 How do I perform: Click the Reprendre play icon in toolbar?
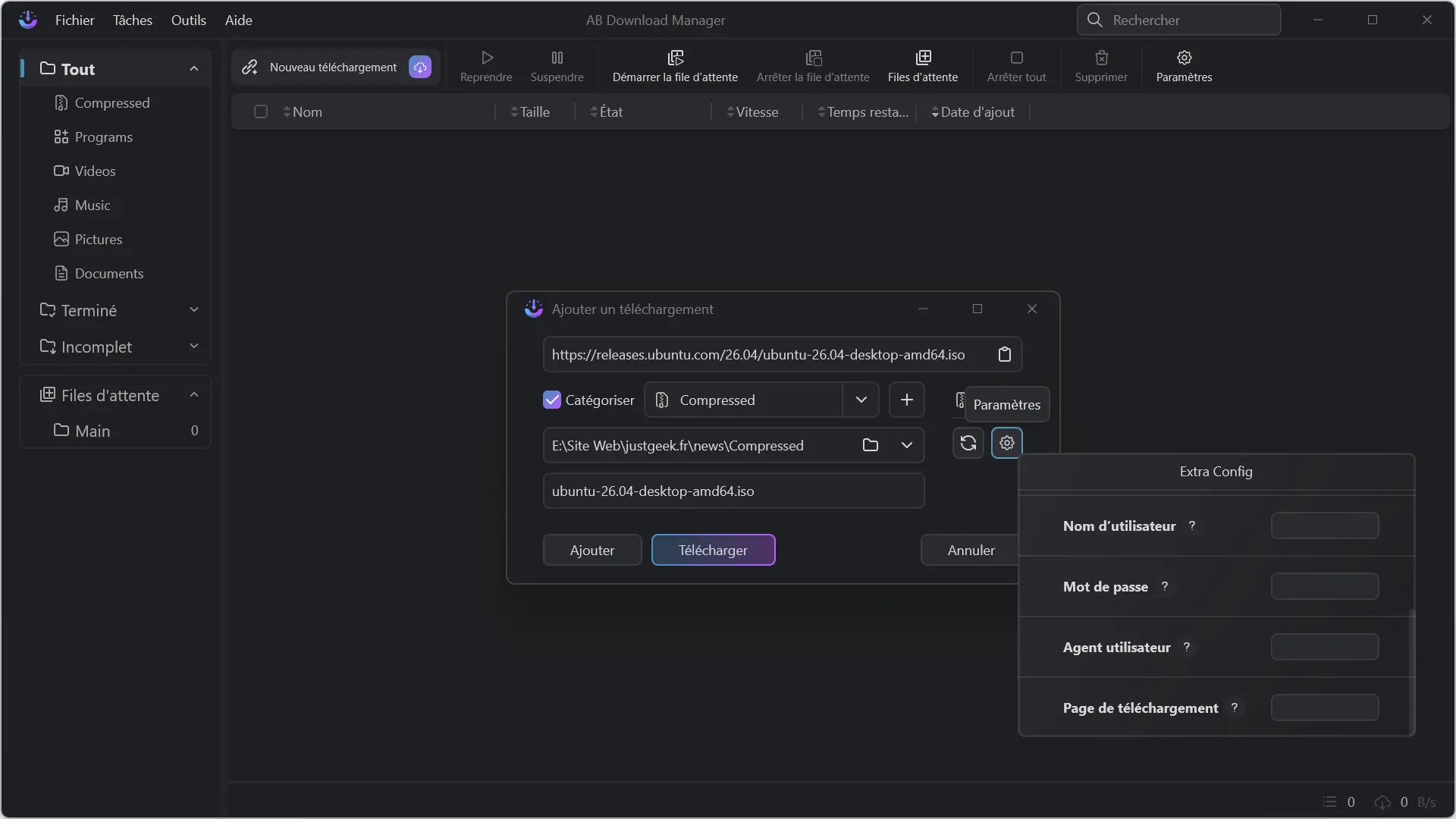(487, 58)
